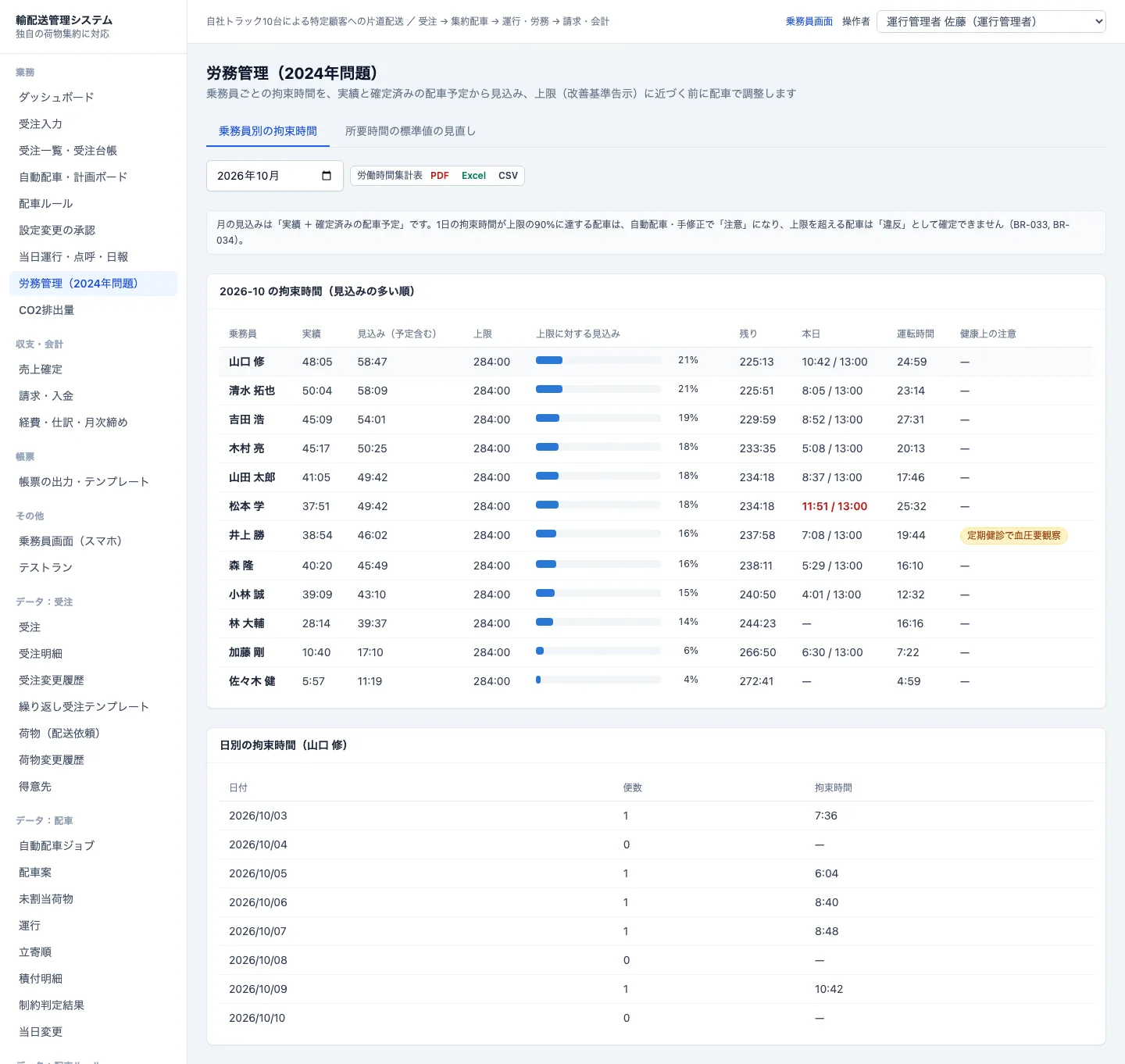This screenshot has width=1125, height=1064.
Task: Open the operator selection dropdown
Action: click(x=991, y=21)
